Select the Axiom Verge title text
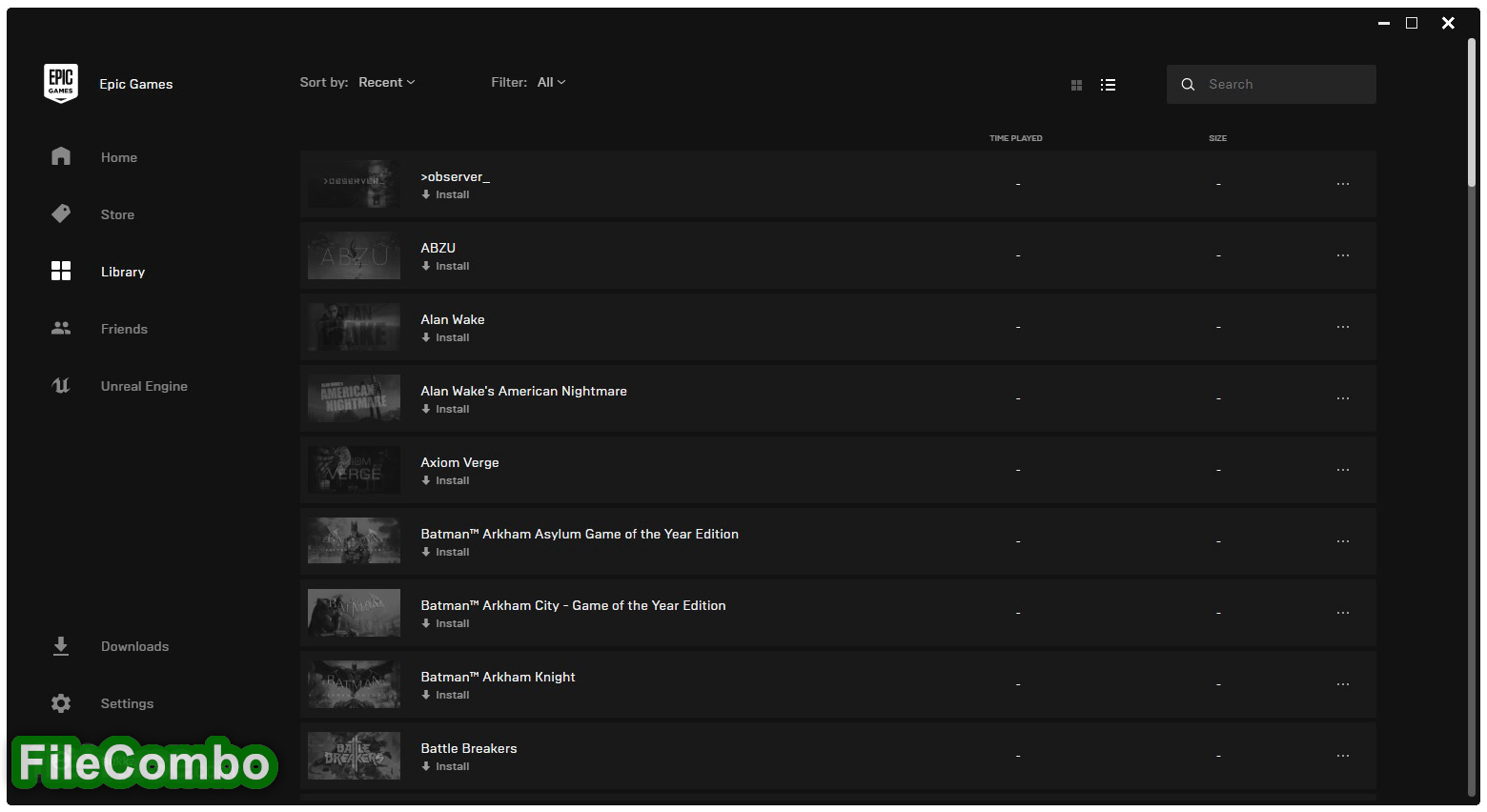 460,462
